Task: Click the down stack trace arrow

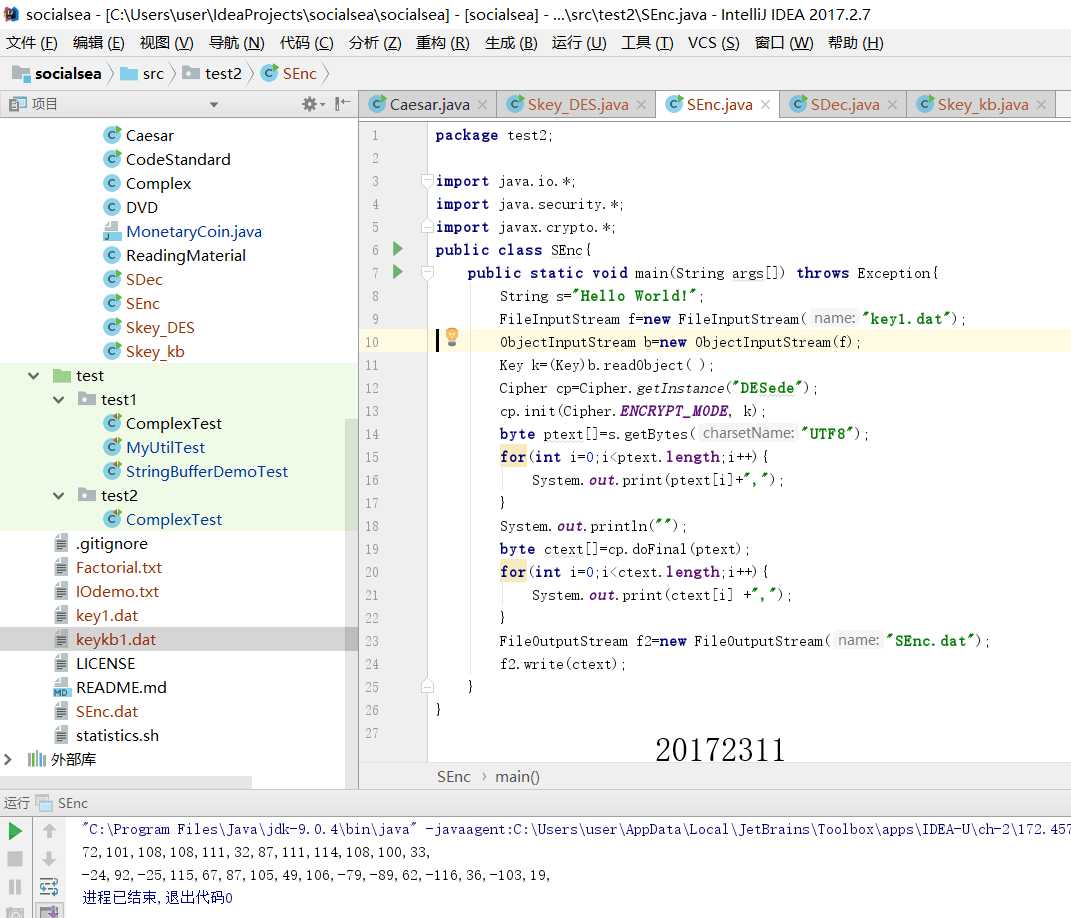Action: (49, 859)
